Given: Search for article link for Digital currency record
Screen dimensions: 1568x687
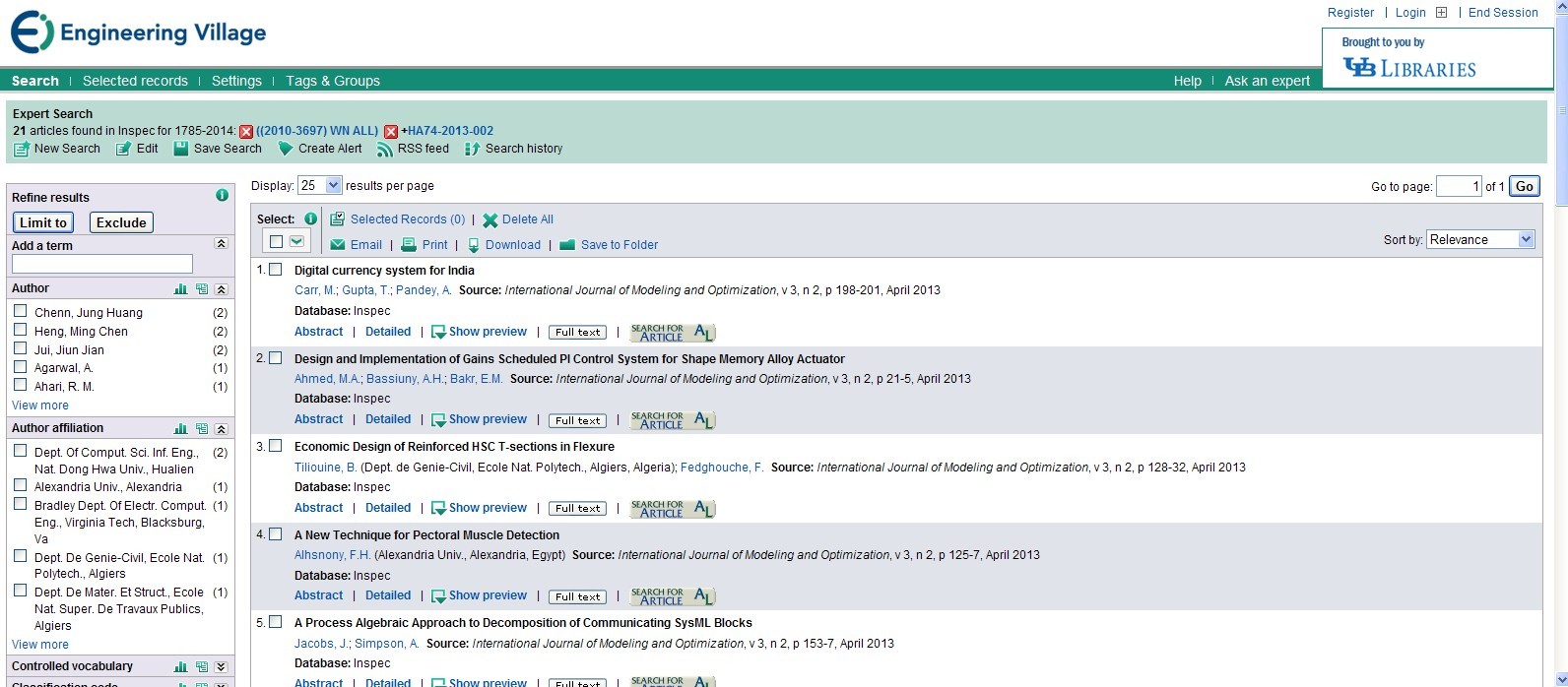Looking at the screenshot, I should click(x=674, y=333).
